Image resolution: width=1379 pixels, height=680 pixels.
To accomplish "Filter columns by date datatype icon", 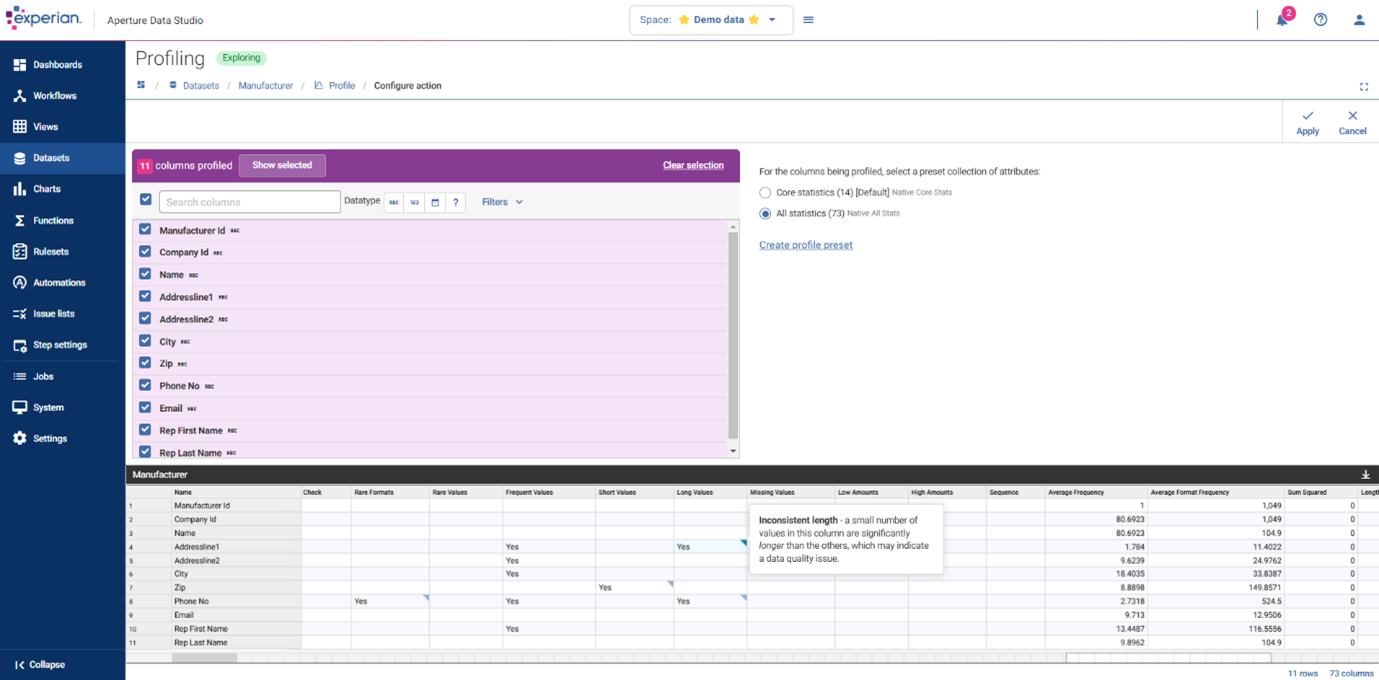I will click(435, 202).
